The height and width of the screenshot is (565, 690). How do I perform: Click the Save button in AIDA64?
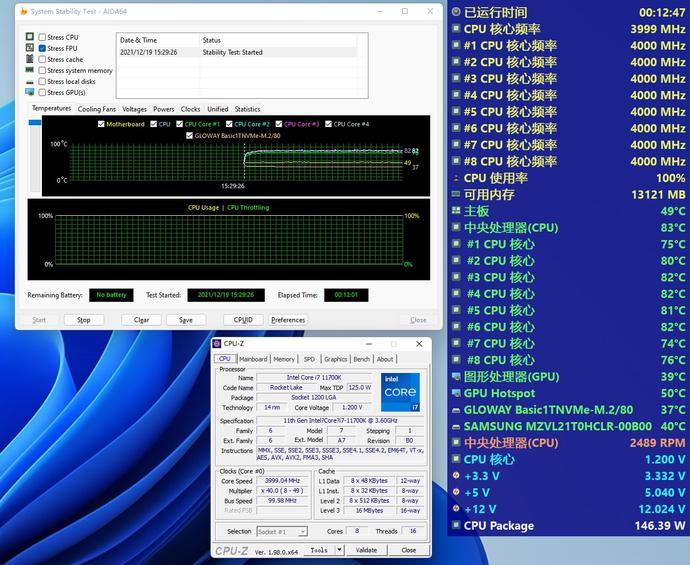pyautogui.click(x=186, y=320)
